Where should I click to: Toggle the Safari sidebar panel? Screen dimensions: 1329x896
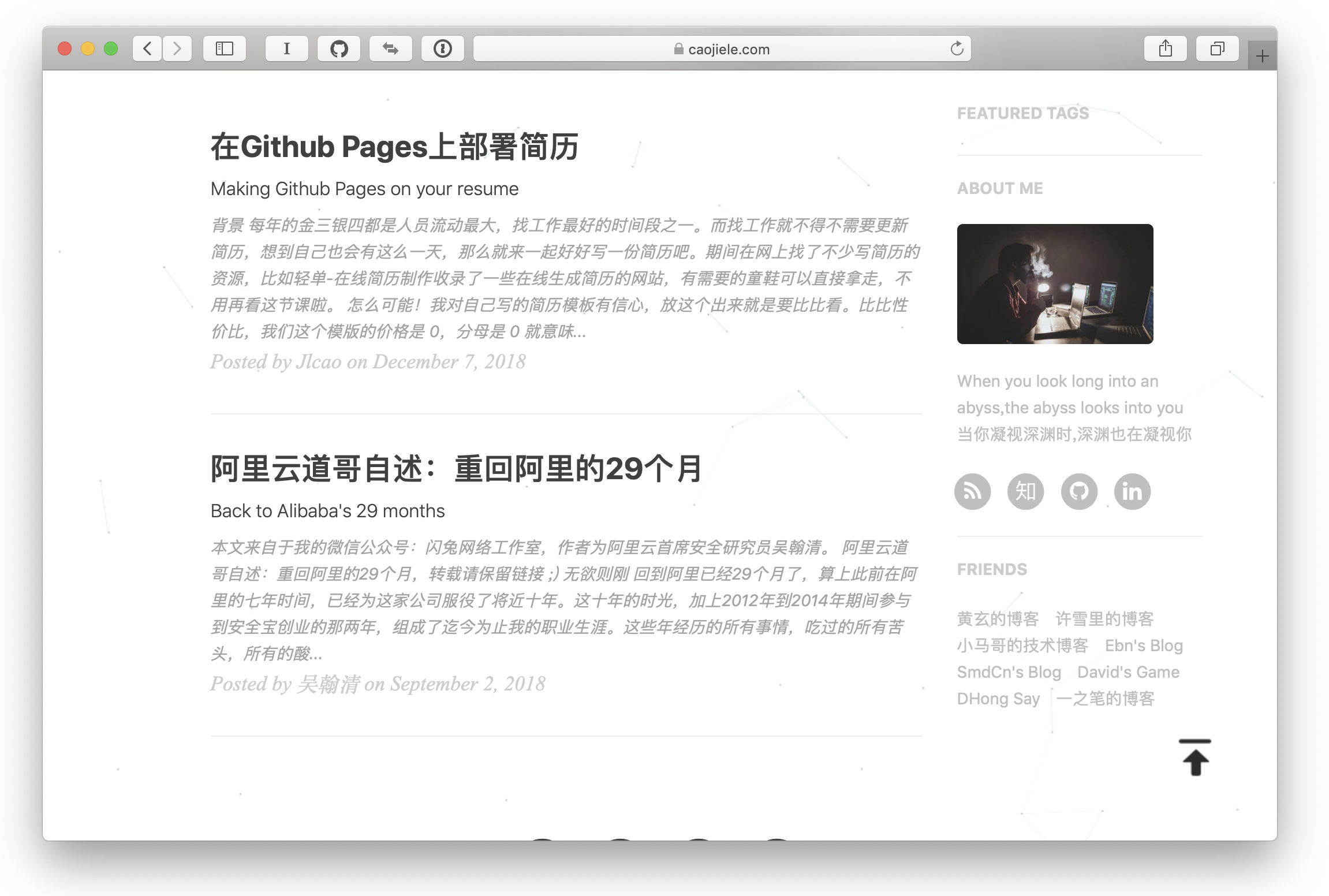click(x=225, y=48)
